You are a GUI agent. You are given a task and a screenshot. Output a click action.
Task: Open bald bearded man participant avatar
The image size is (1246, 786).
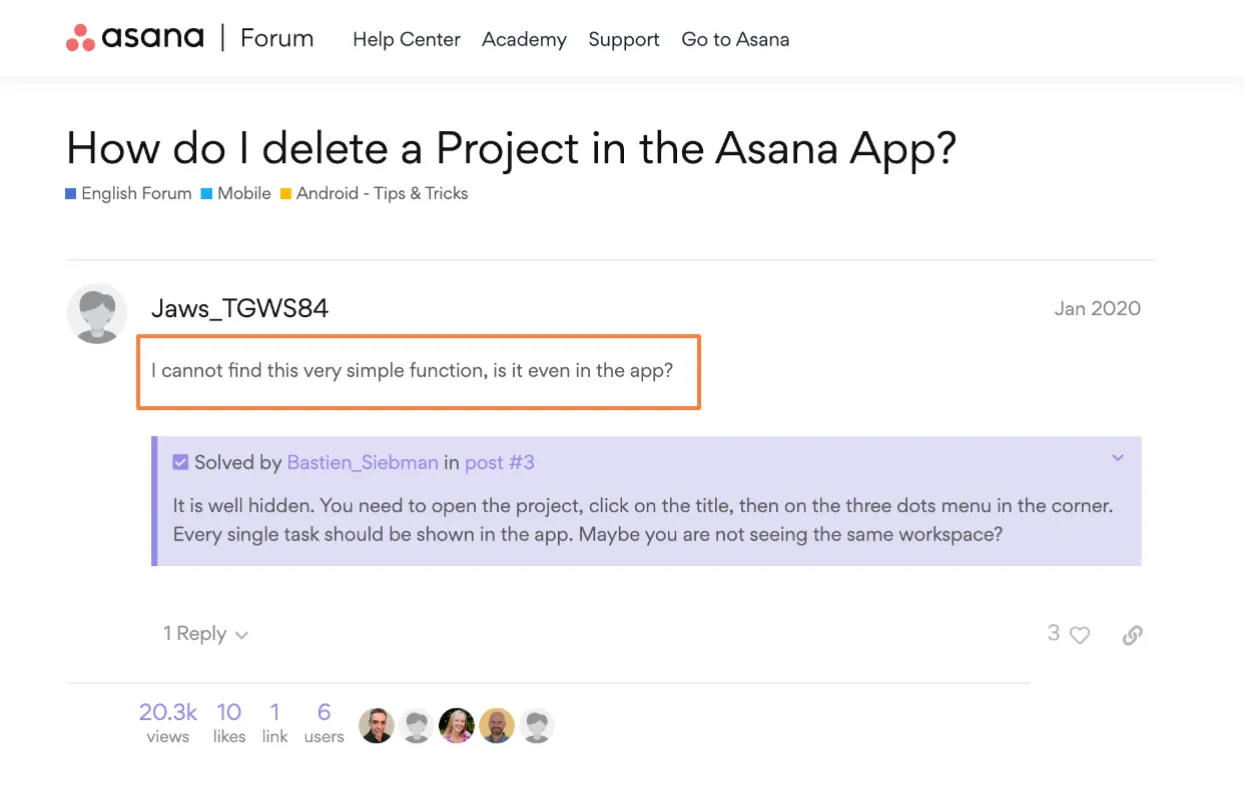click(497, 726)
